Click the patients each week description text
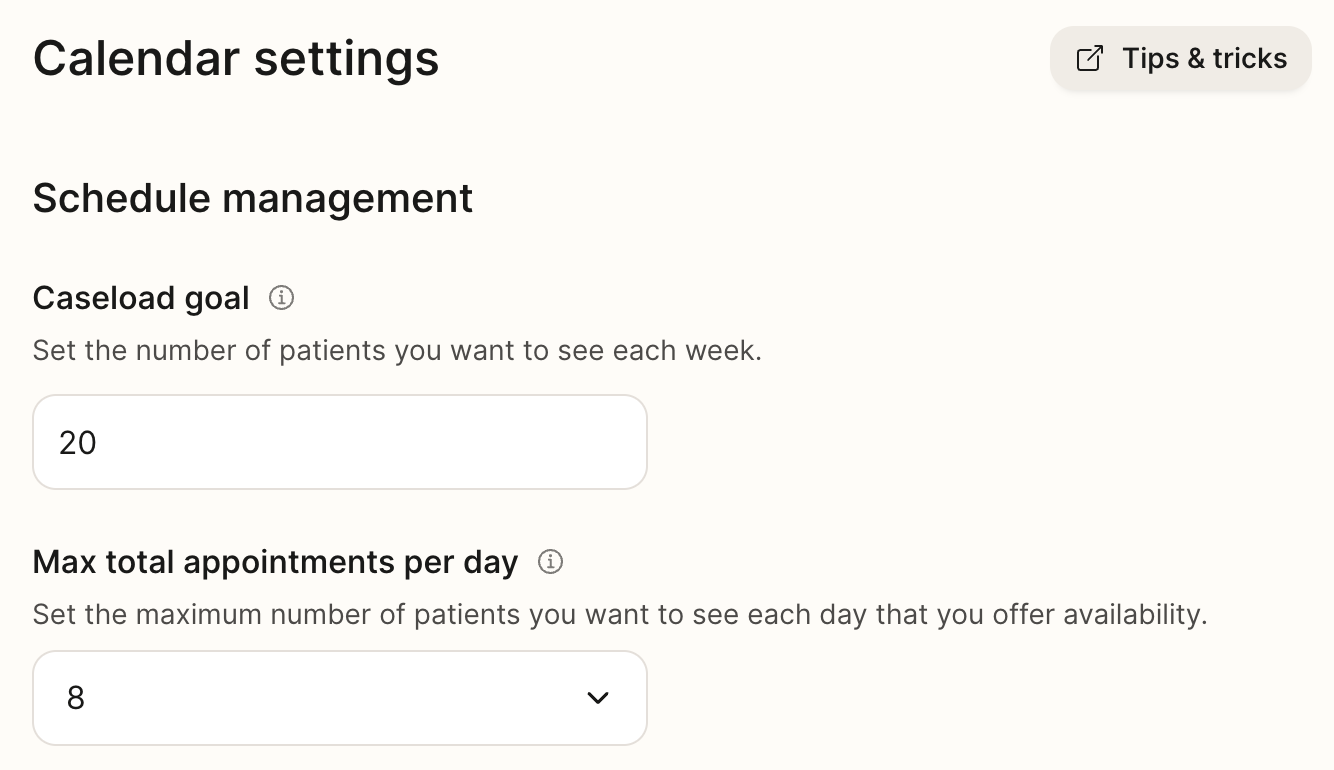 pos(397,351)
